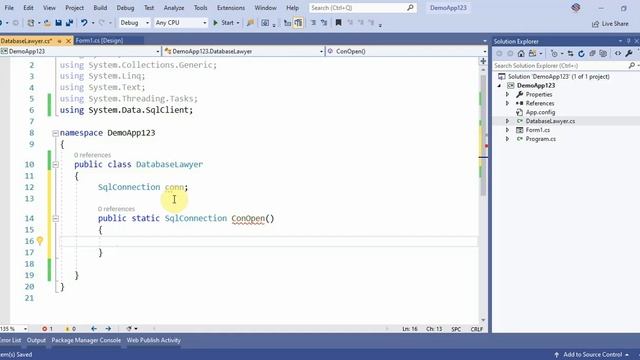The height and width of the screenshot is (360, 640).
Task: Sync with active document in Solution Explorer
Action: pos(570,53)
